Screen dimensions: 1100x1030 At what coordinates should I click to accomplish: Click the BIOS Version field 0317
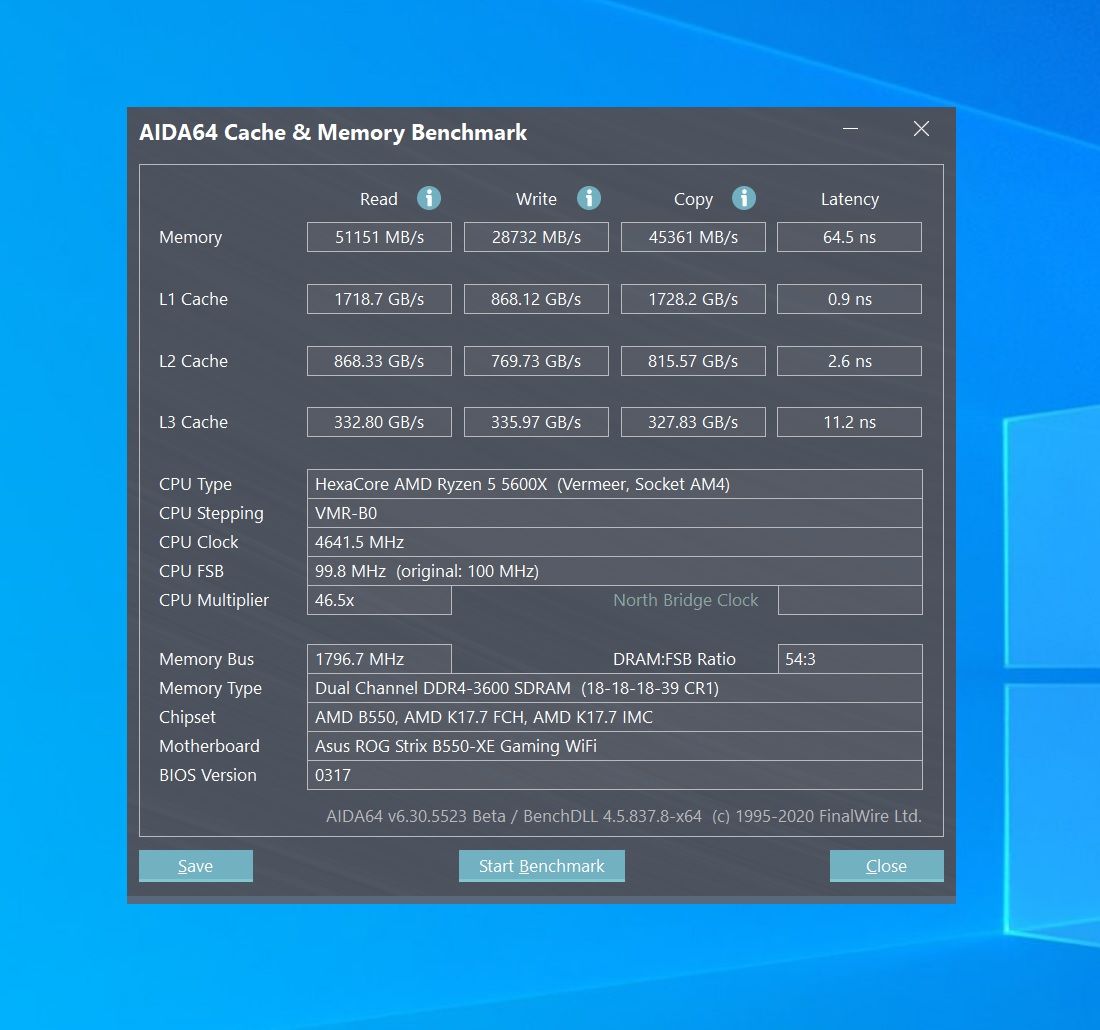point(615,775)
